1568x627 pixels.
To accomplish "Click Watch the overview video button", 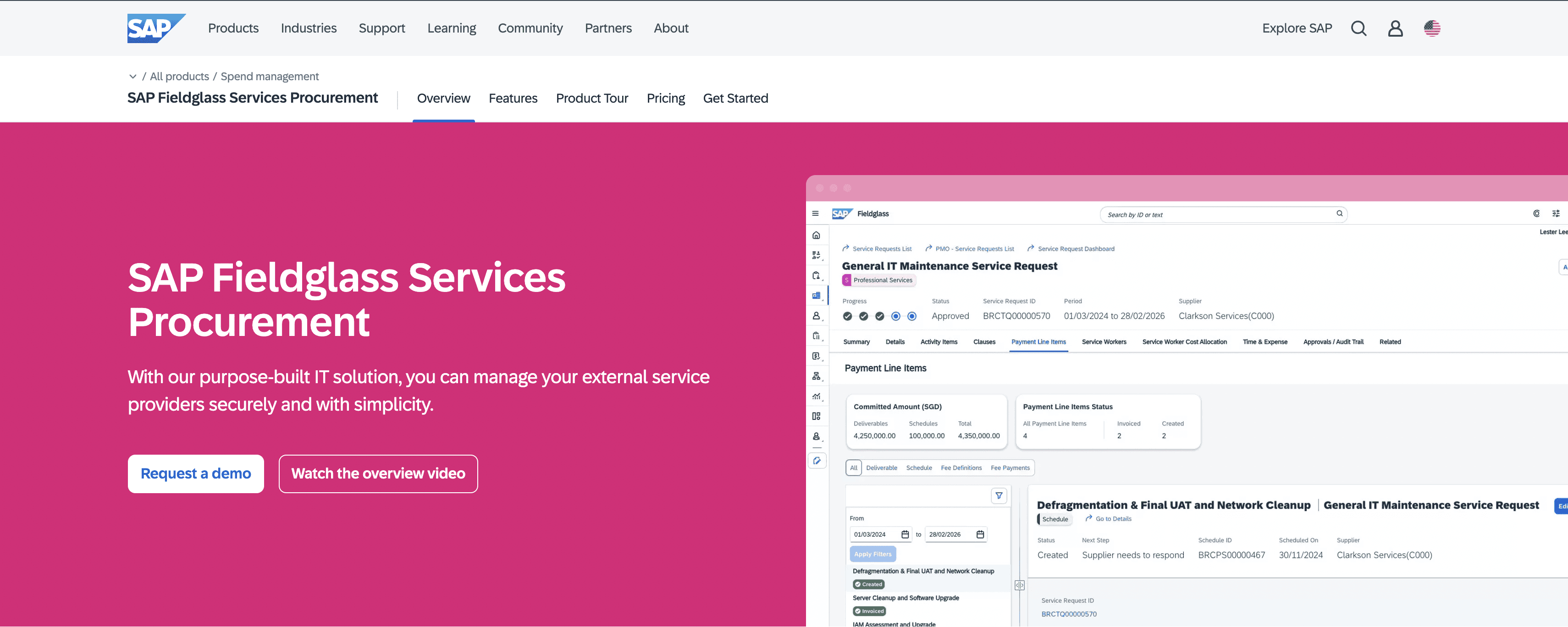I will coord(378,473).
